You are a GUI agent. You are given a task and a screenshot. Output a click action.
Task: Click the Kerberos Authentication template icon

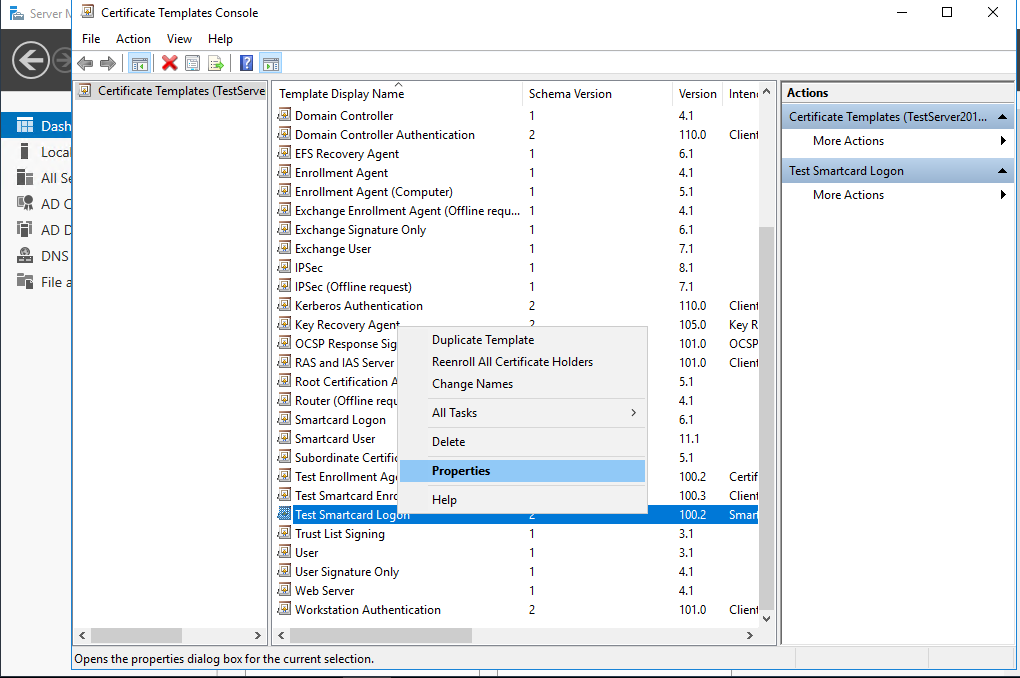click(284, 306)
